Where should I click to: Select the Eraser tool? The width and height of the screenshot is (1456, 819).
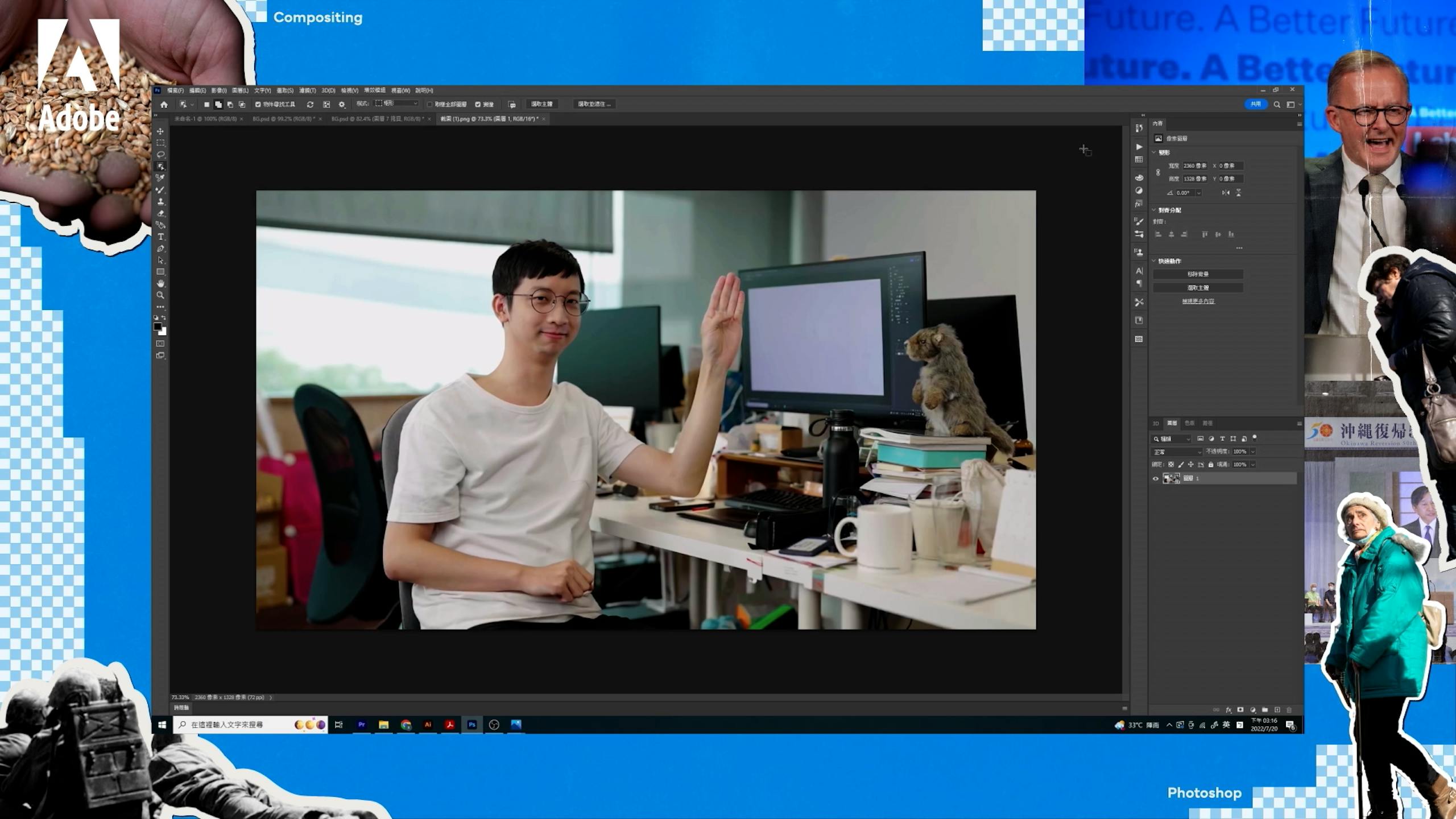pos(160,213)
